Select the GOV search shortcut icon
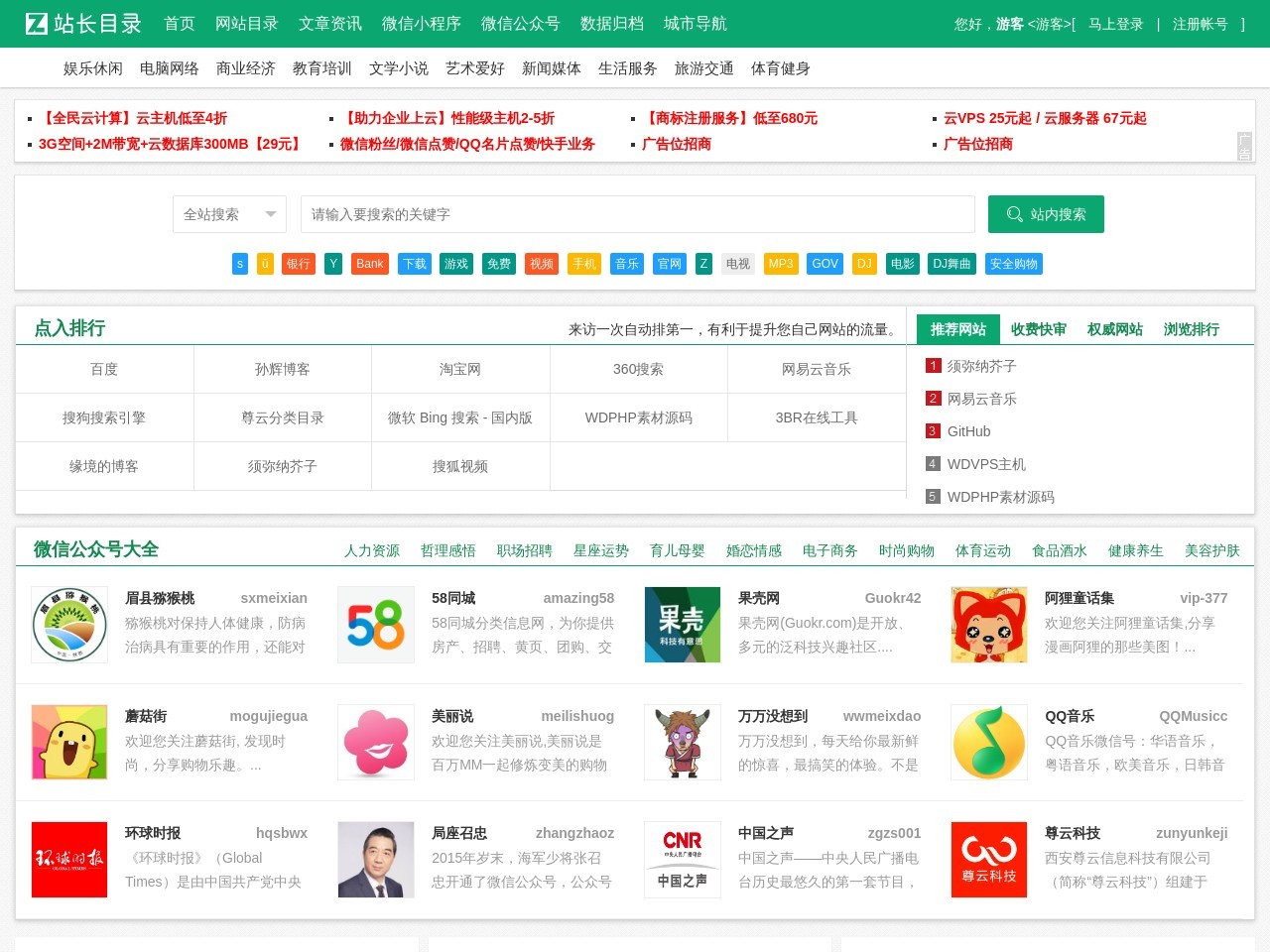 pyautogui.click(x=825, y=264)
